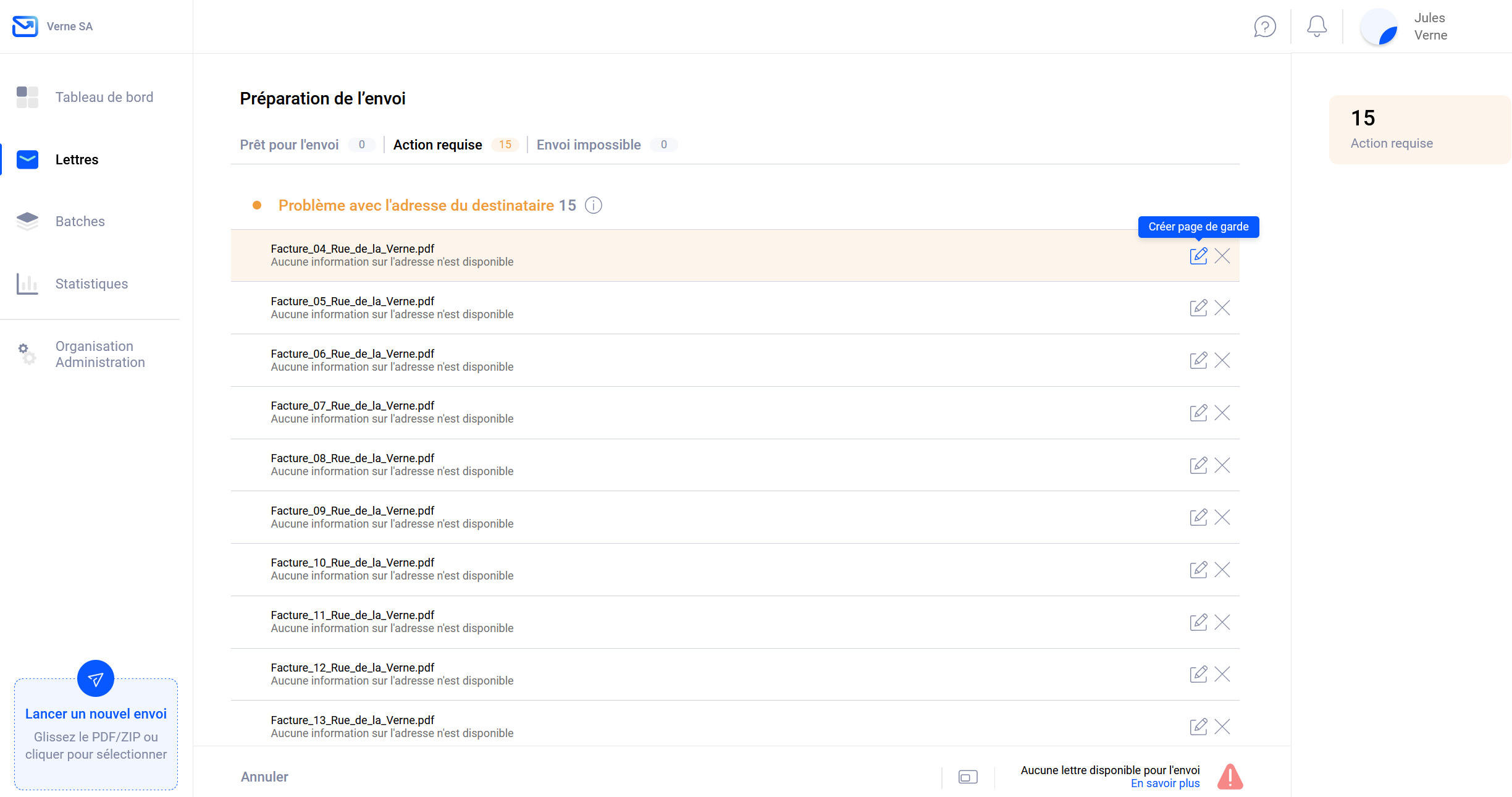Remove Facture_05 with its X icon
Image resolution: width=1512 pixels, height=797 pixels.
[x=1222, y=308]
